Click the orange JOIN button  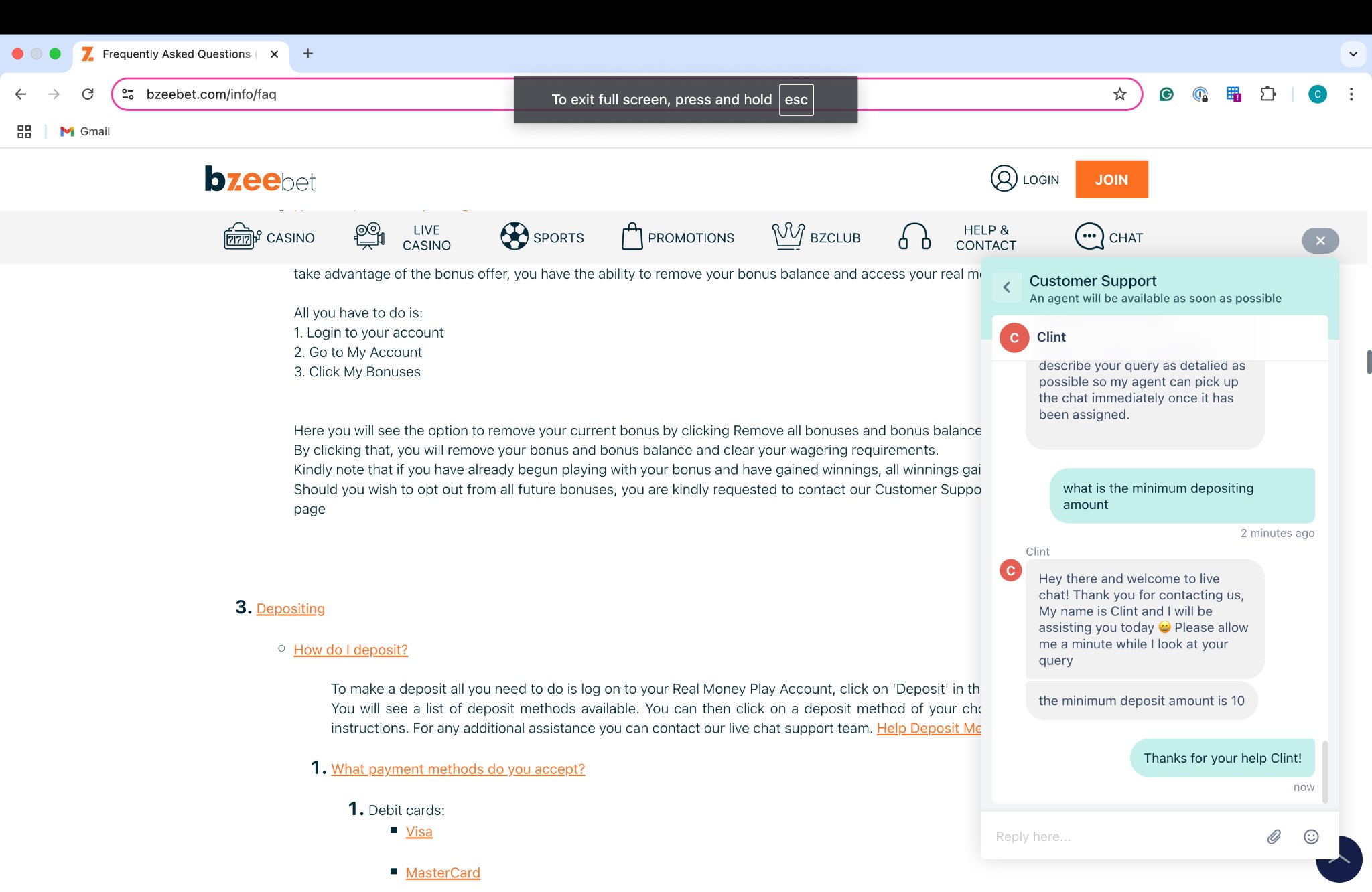pos(1111,179)
